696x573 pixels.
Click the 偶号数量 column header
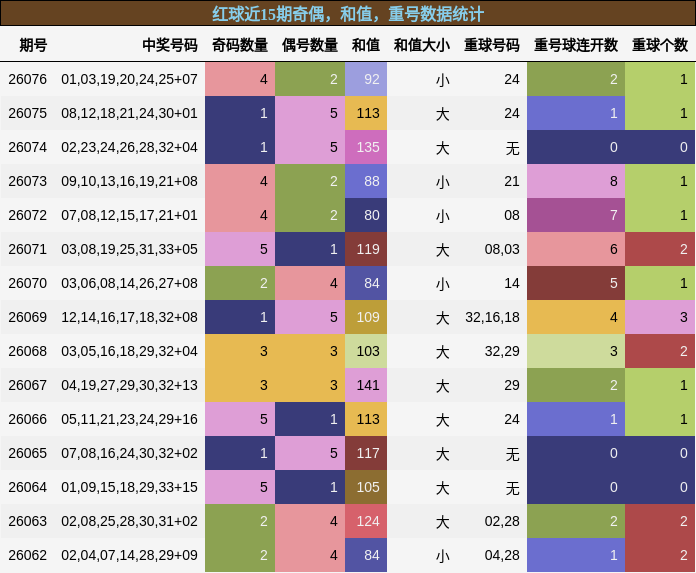pyautogui.click(x=310, y=45)
